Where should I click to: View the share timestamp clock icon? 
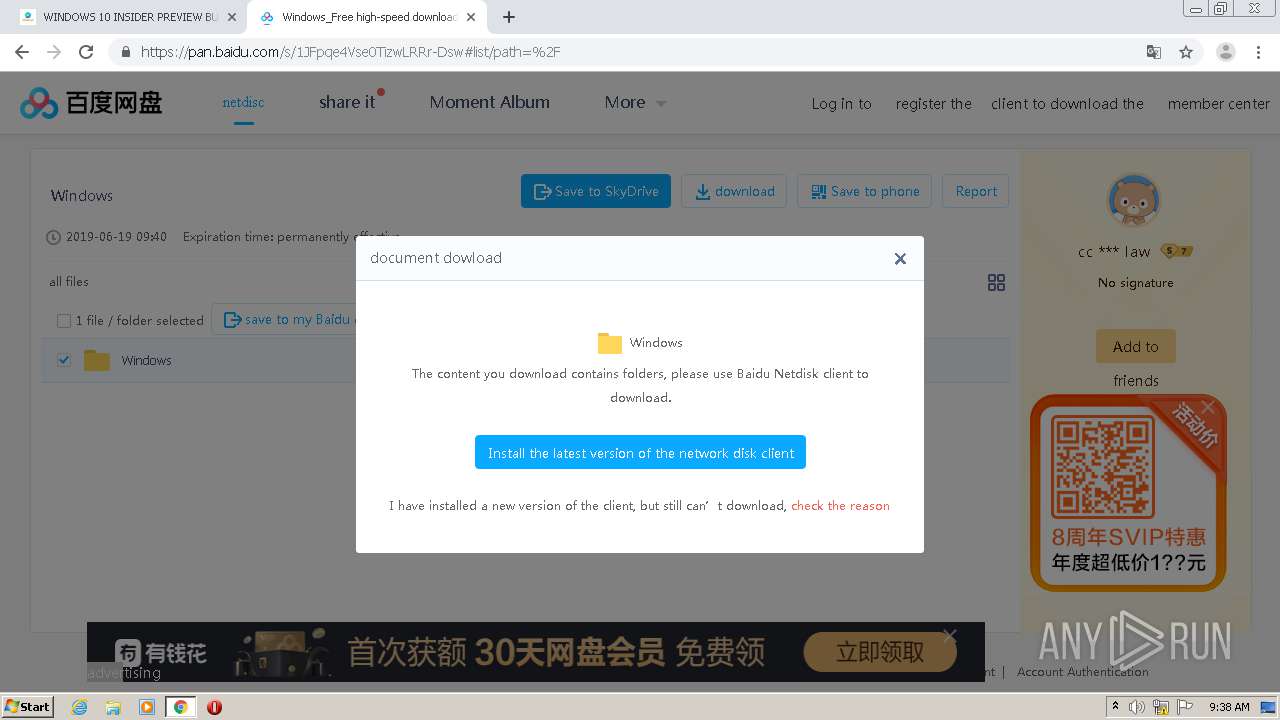54,238
